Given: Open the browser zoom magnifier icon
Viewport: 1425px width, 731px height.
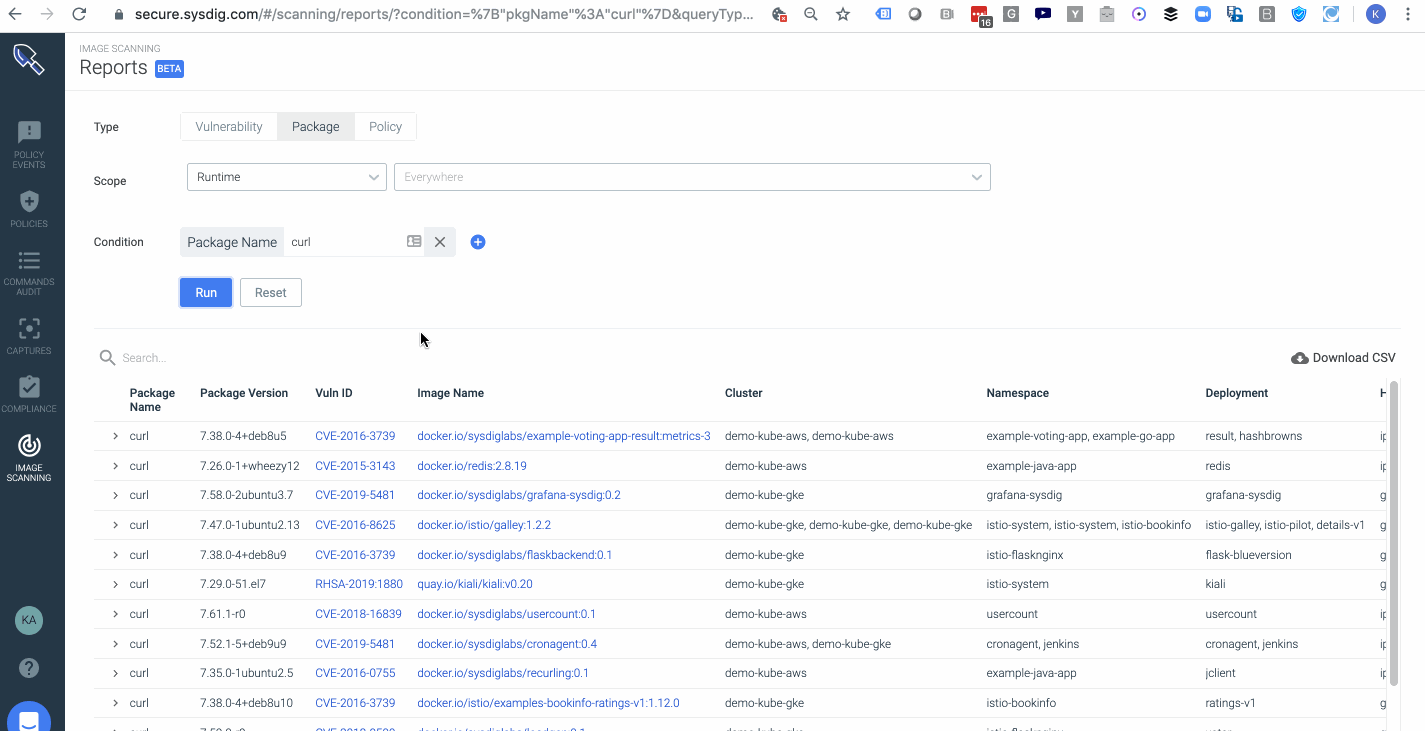Looking at the screenshot, I should pyautogui.click(x=811, y=15).
